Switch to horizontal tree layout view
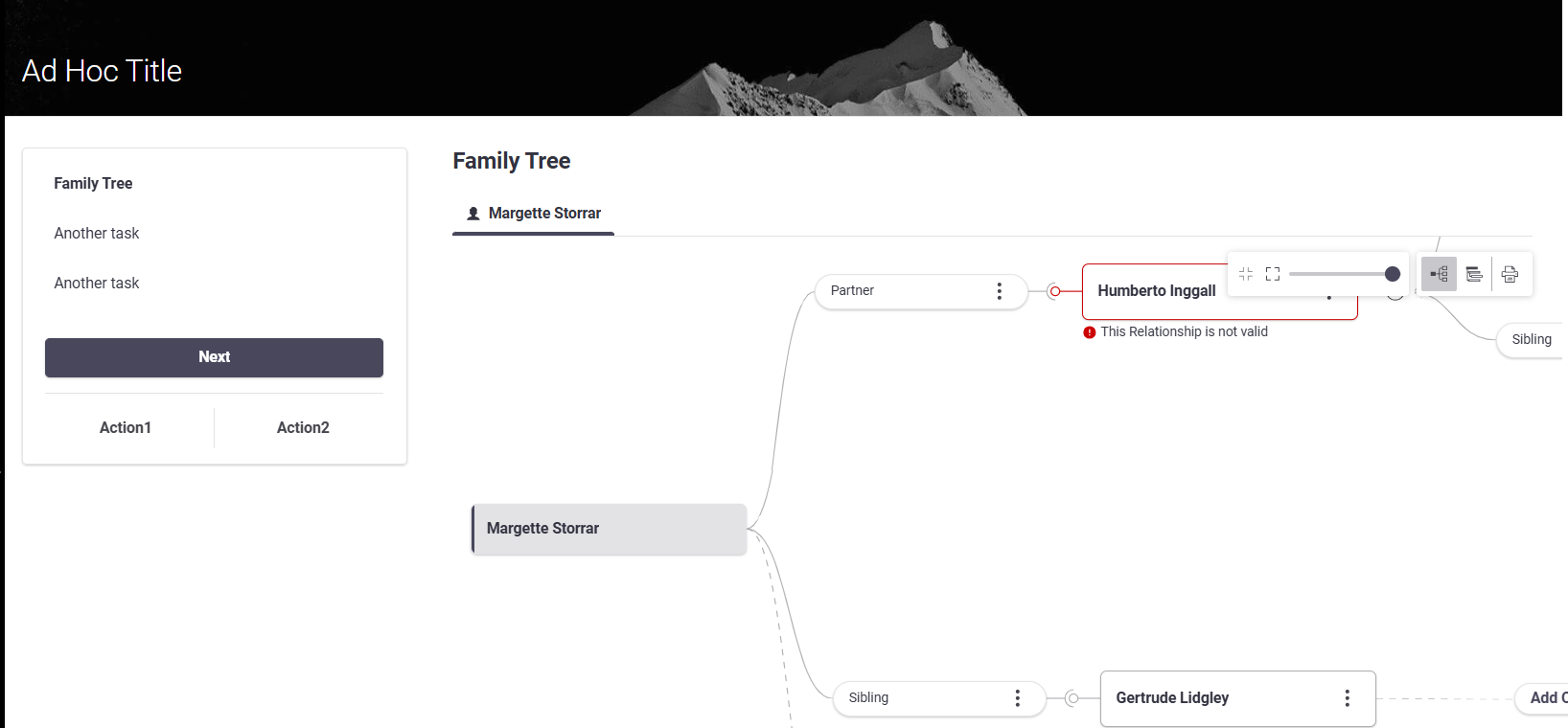This screenshot has width=1568, height=728. point(1439,274)
